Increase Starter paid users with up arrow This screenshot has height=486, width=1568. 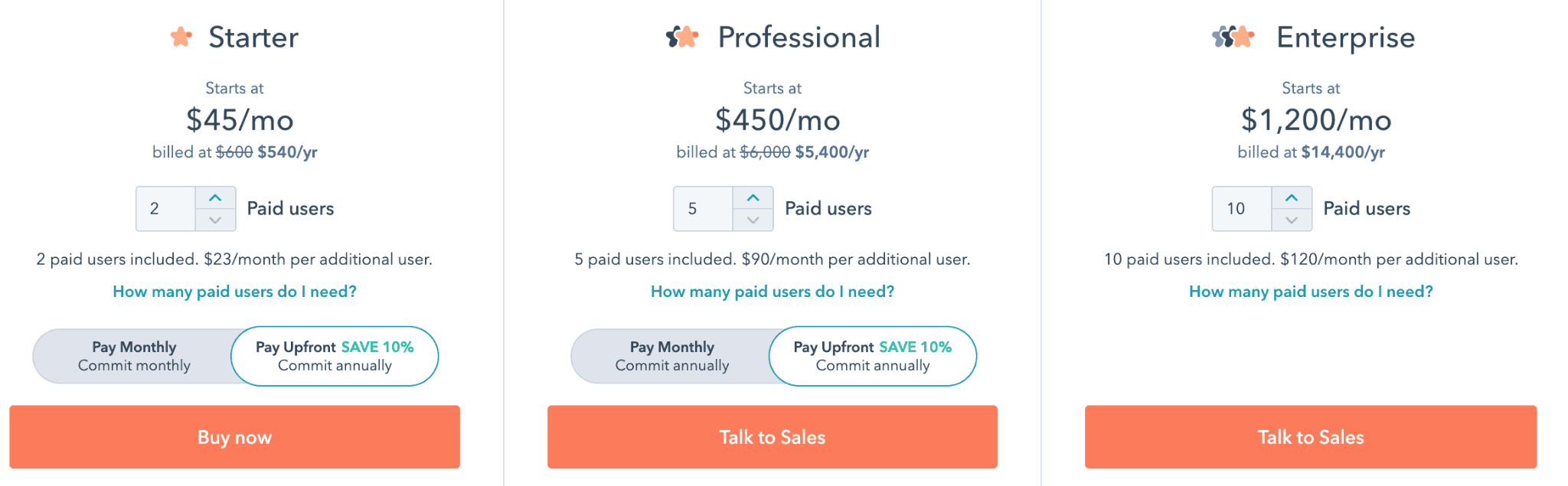pos(215,197)
